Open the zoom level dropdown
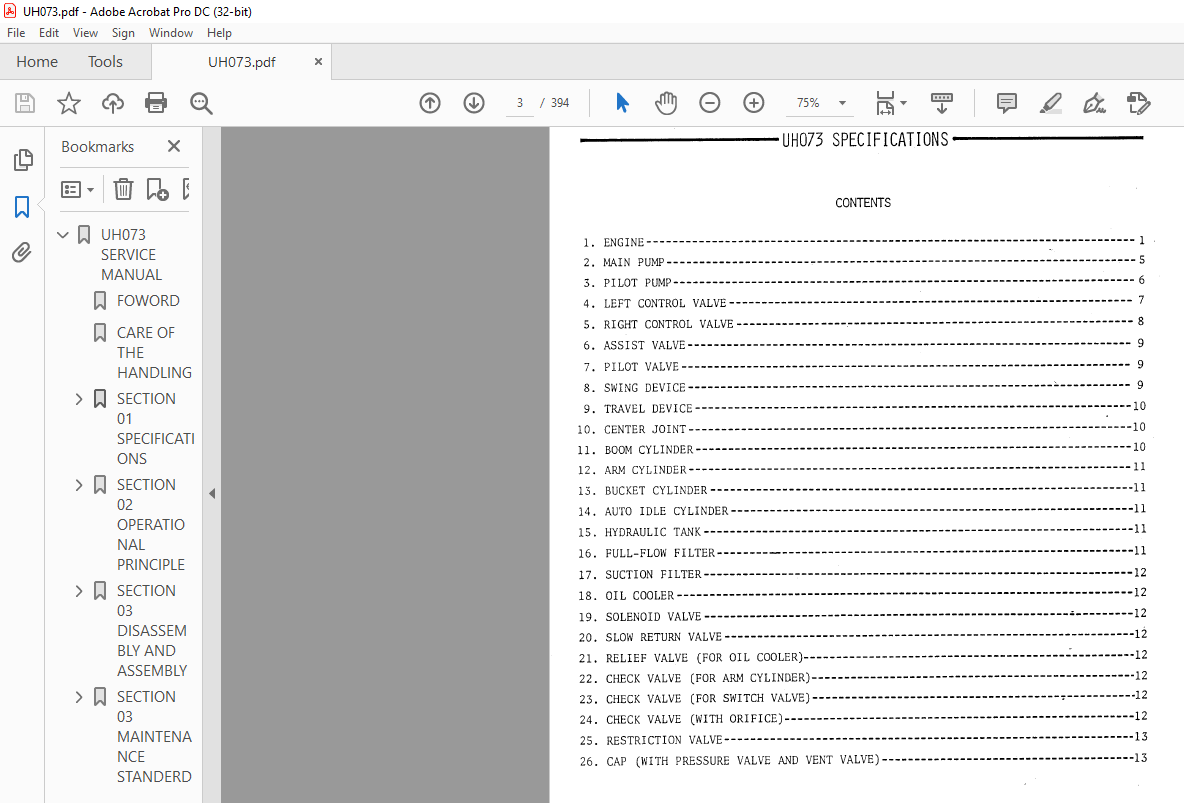Viewport: 1184px width, 803px height. pos(842,103)
